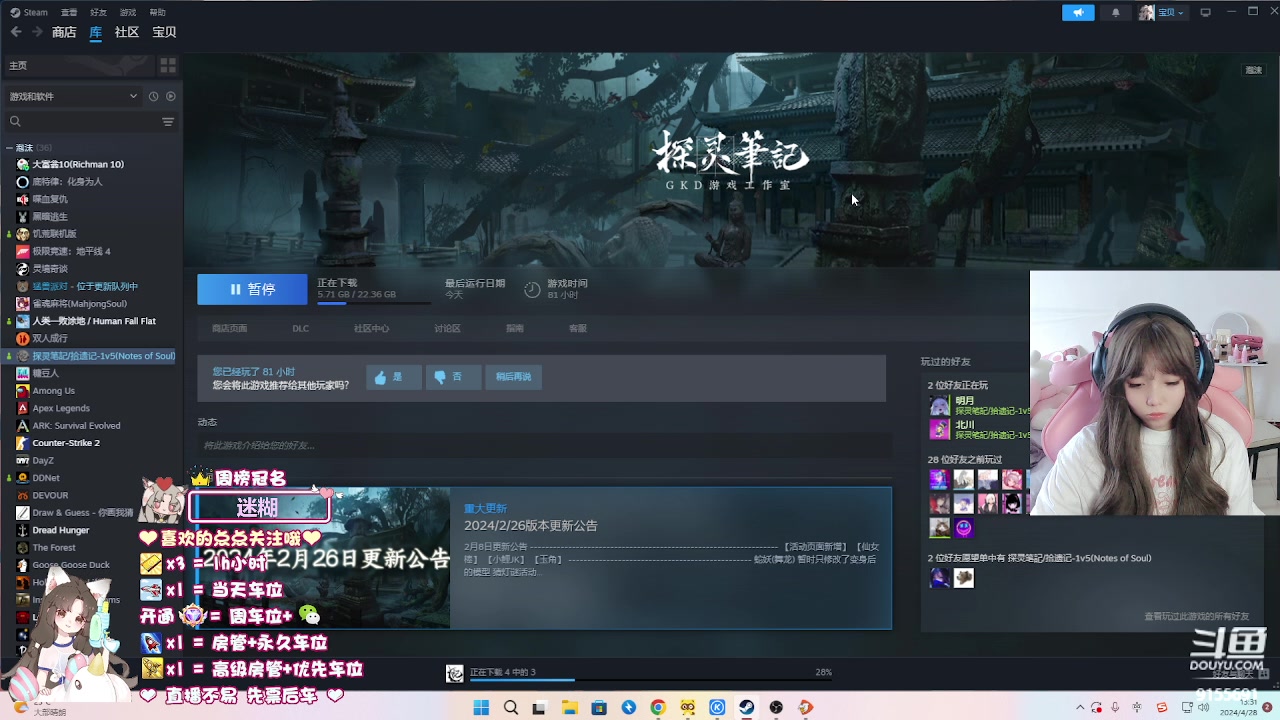Go to 社区 tab
Viewport: 1280px width, 720px height.
click(127, 32)
